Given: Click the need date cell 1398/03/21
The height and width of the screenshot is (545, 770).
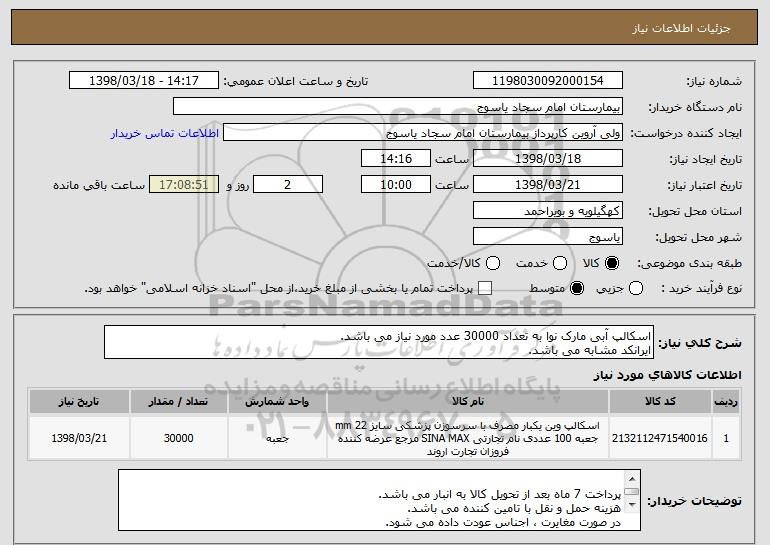Looking at the screenshot, I should click(79, 438).
